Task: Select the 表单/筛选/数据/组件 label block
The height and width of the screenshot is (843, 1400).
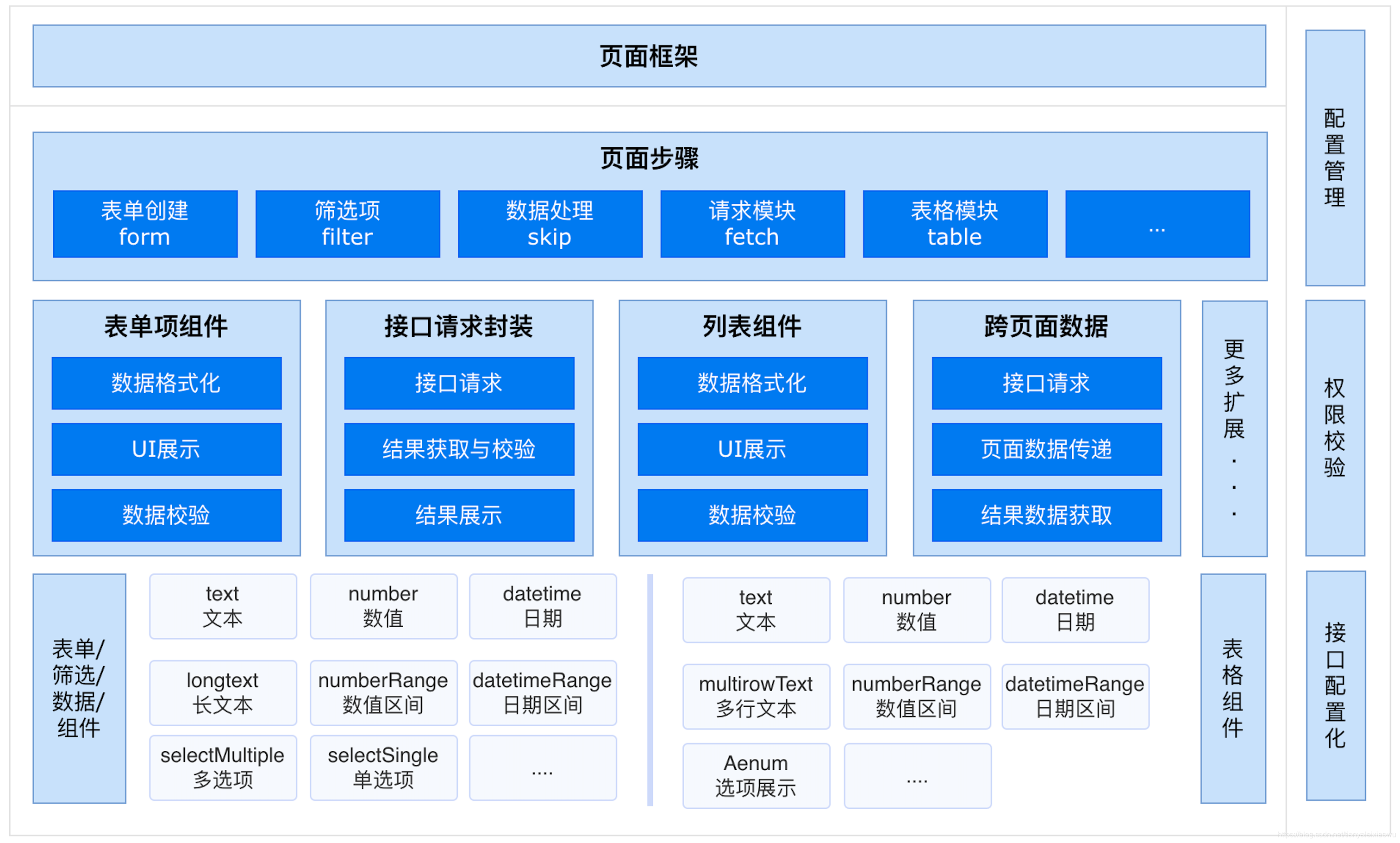Action: pos(79,688)
